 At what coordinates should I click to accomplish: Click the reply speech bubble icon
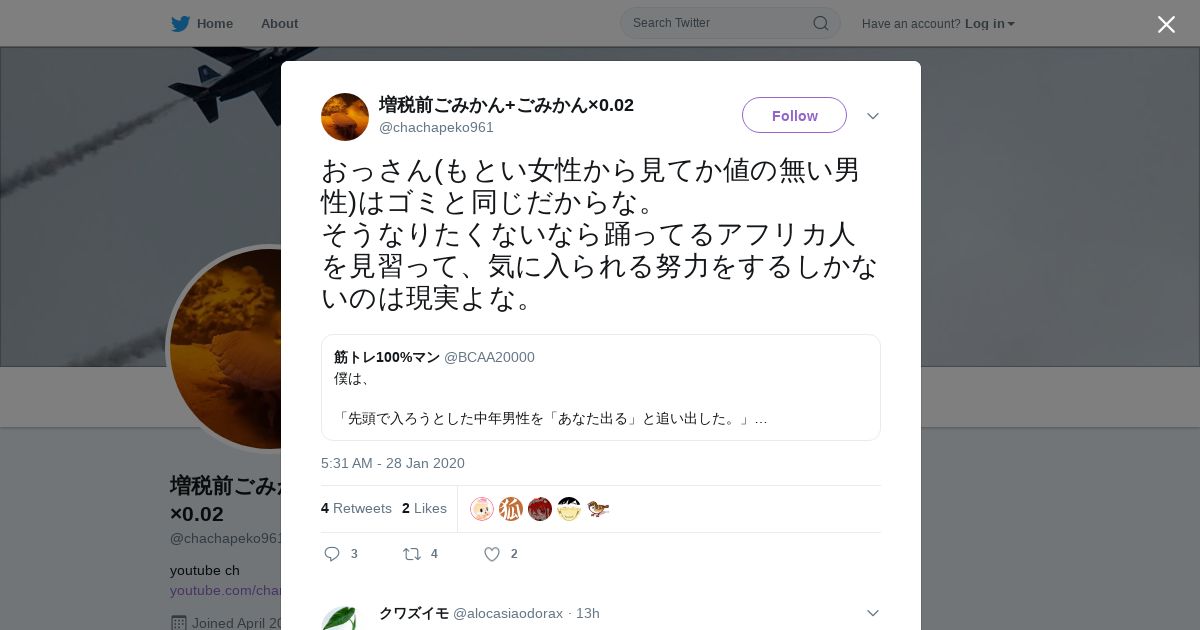click(x=332, y=554)
